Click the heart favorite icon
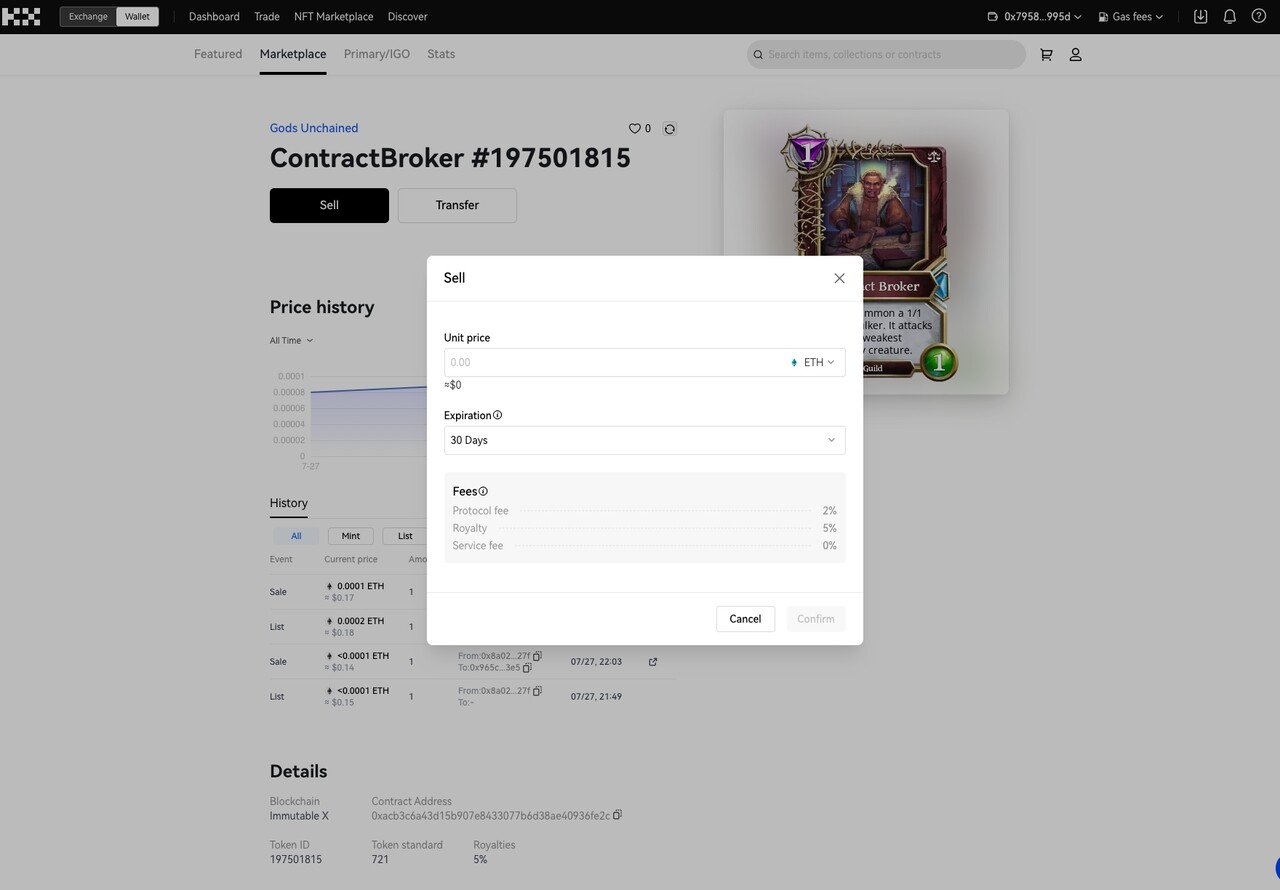1280x890 pixels. click(x=634, y=128)
